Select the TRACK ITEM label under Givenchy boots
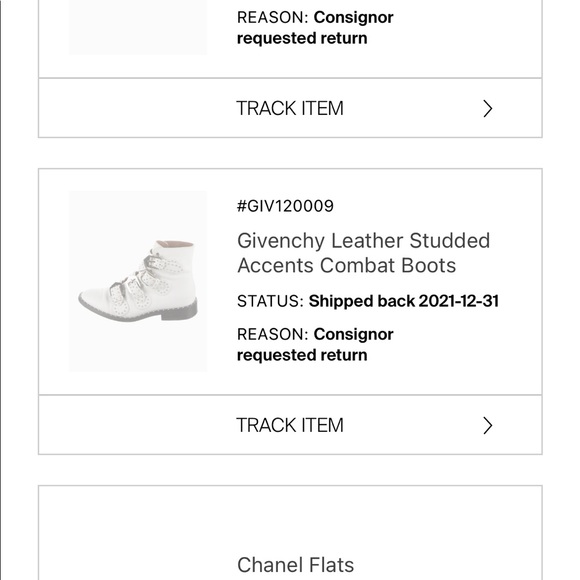The height and width of the screenshot is (580, 580). click(290, 425)
